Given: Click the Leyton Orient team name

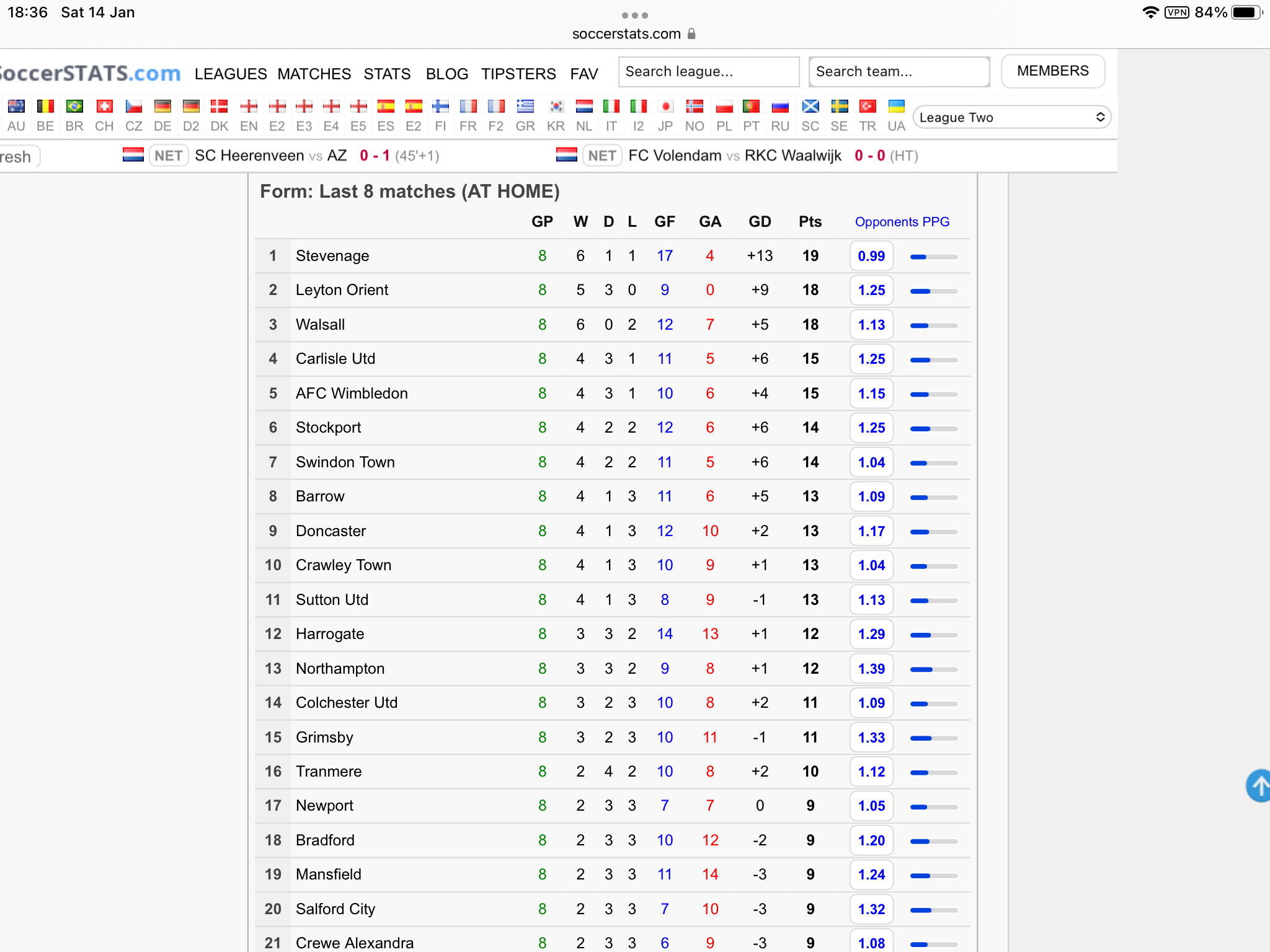Looking at the screenshot, I should coord(342,290).
